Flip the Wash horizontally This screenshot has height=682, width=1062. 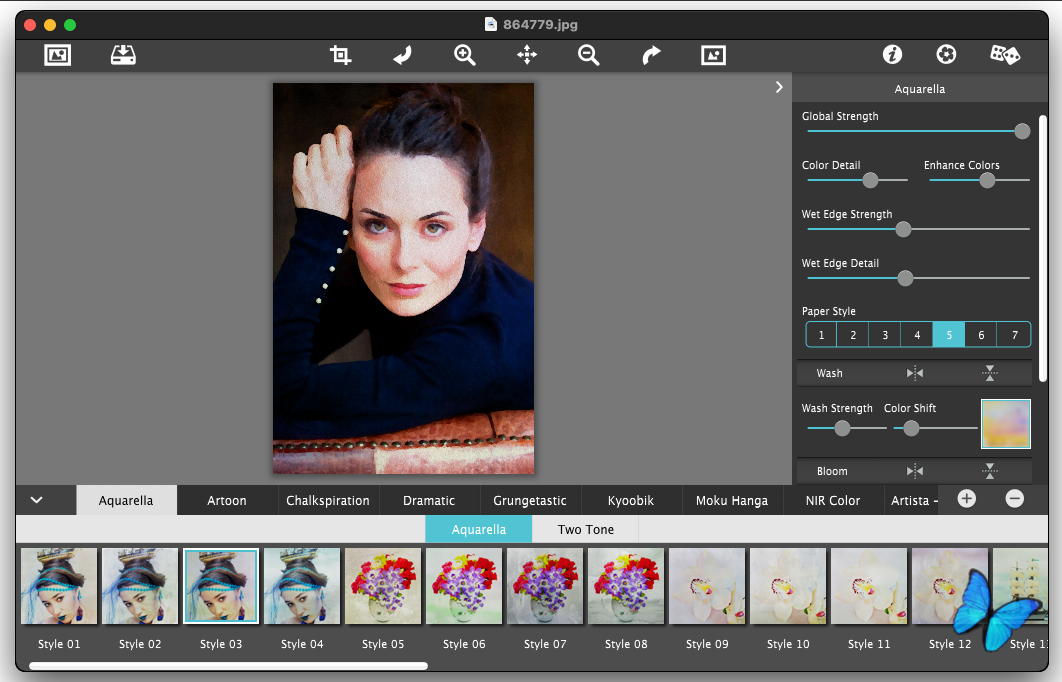(915, 373)
